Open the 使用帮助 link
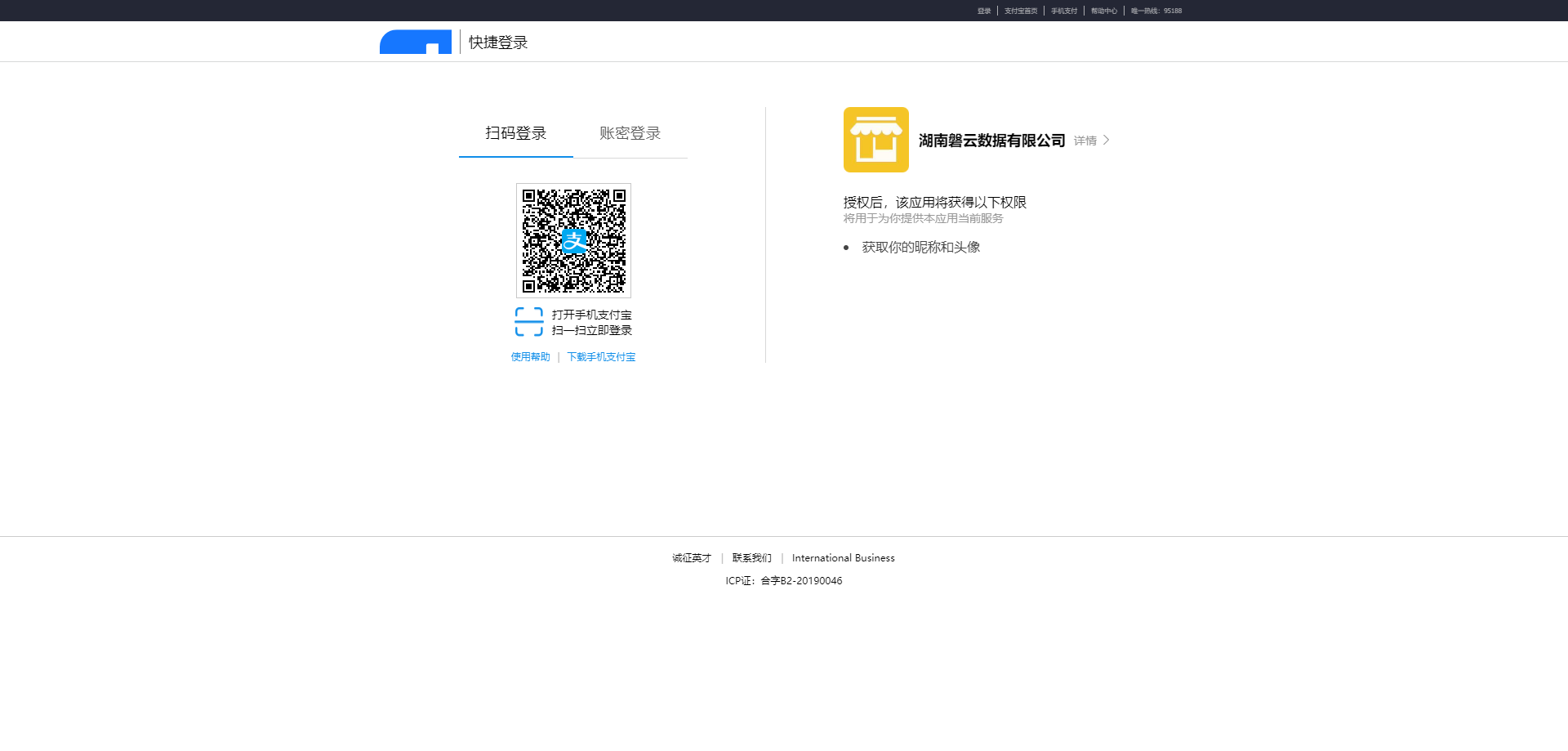This screenshot has height=751, width=1568. (531, 357)
